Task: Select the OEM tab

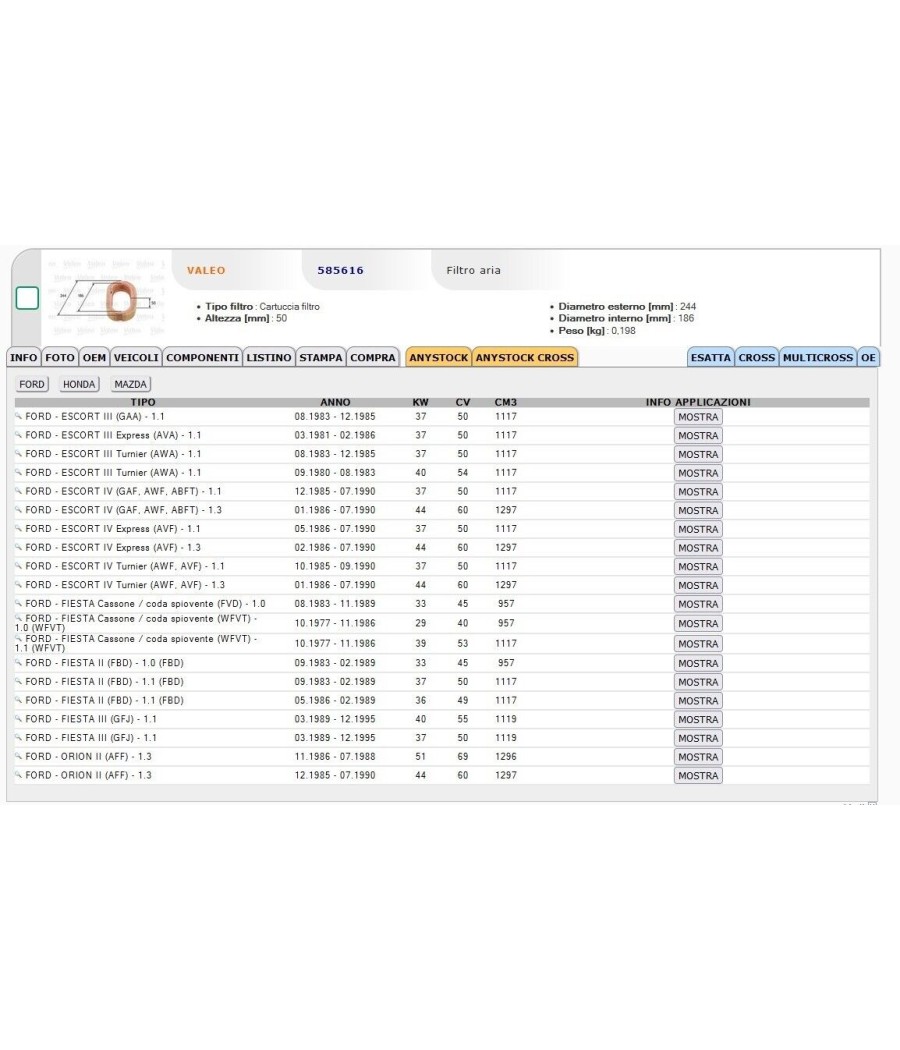Action: click(x=94, y=358)
